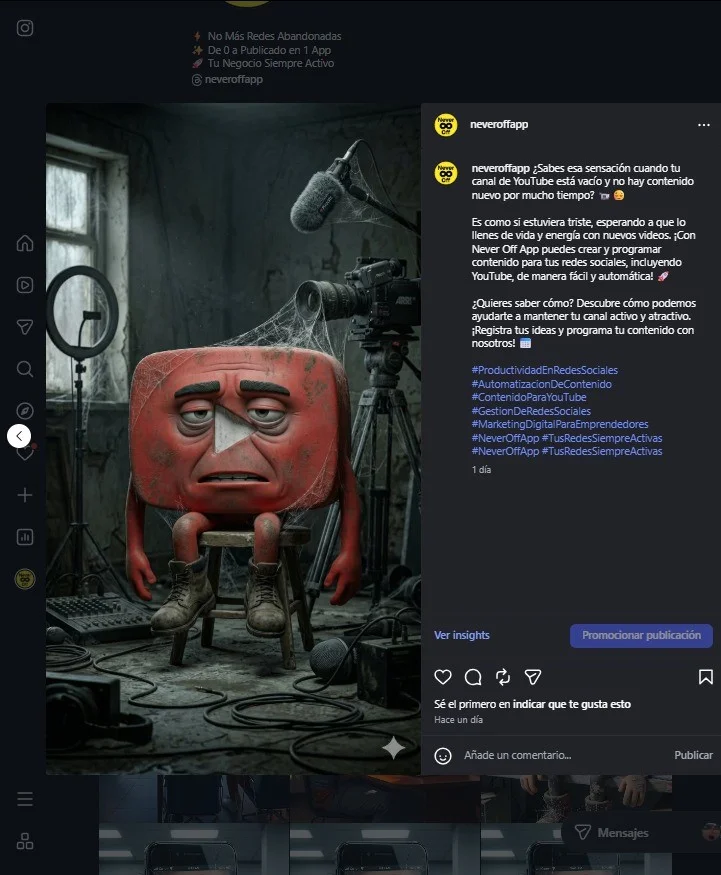This screenshot has height=875, width=721.
Task: Open neveroffapp Threads link in bio
Action: coord(227,79)
